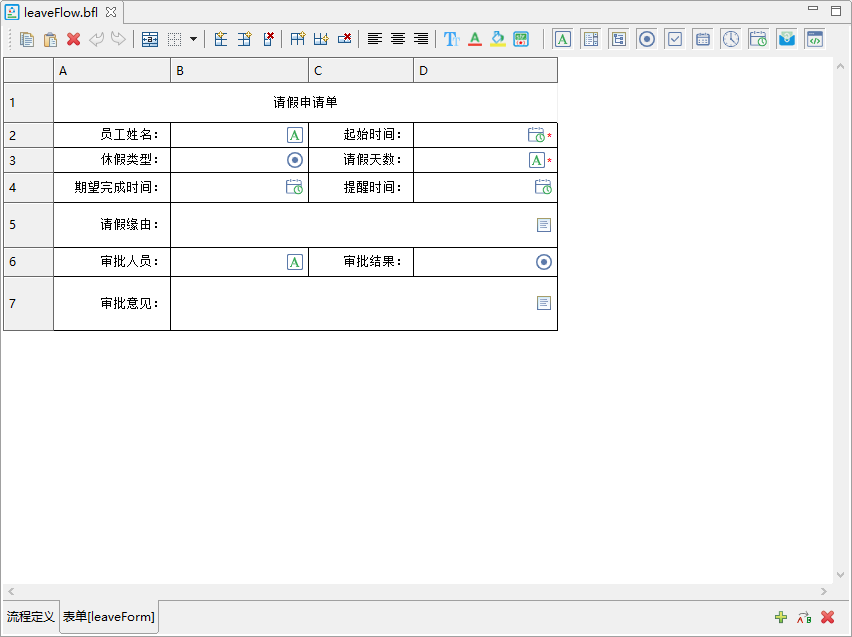Click the checkbox control in toolbar
Image resolution: width=852 pixels, height=637 pixels.
point(675,39)
